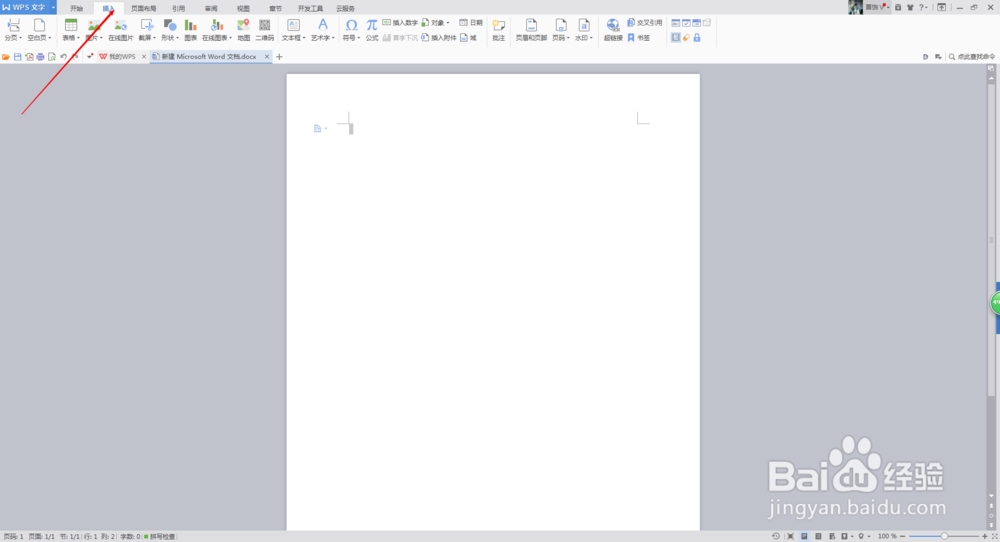
Task: Switch to the 审阅 (Review) tab
Action: 211,9
